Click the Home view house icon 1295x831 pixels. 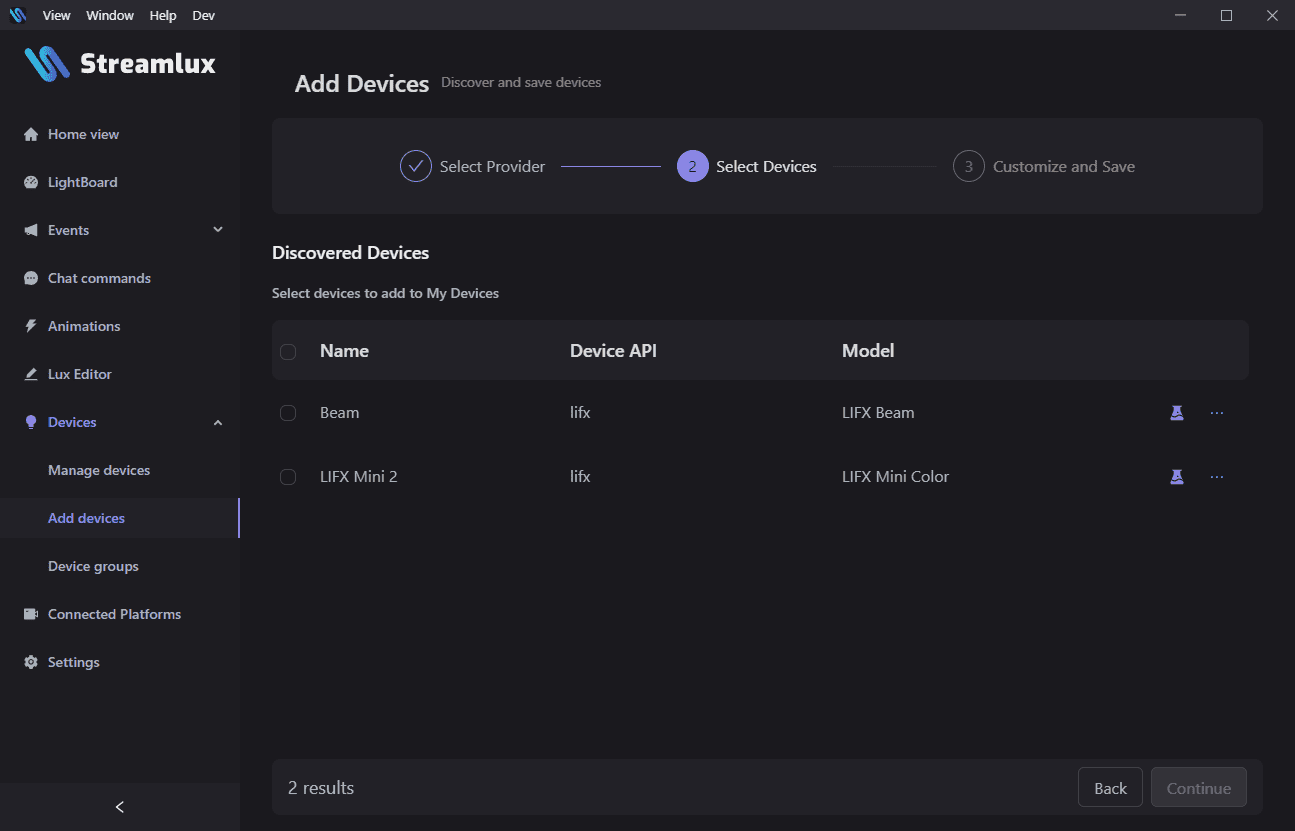30,135
